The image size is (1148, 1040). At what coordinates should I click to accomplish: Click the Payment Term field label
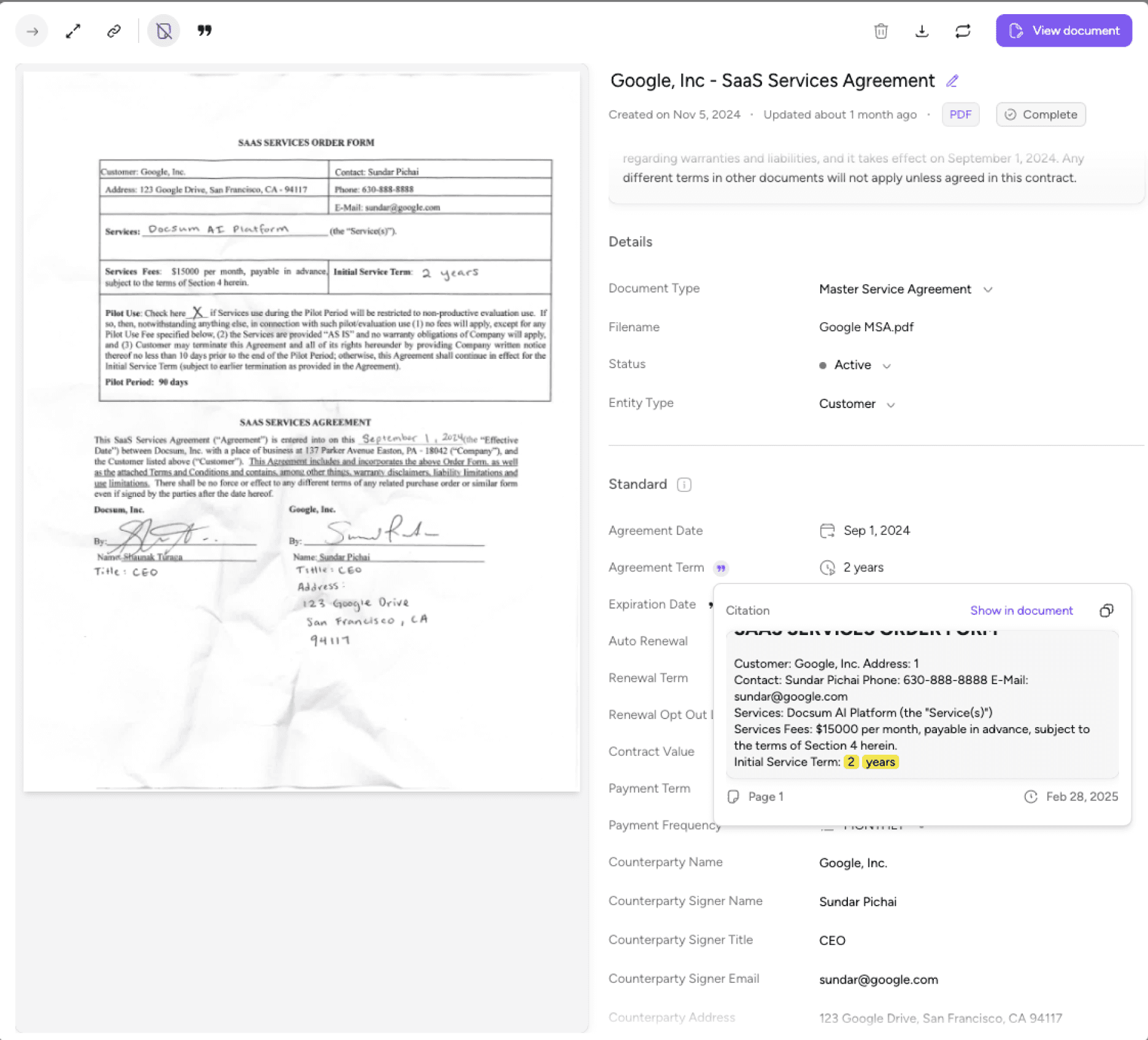coord(649,788)
